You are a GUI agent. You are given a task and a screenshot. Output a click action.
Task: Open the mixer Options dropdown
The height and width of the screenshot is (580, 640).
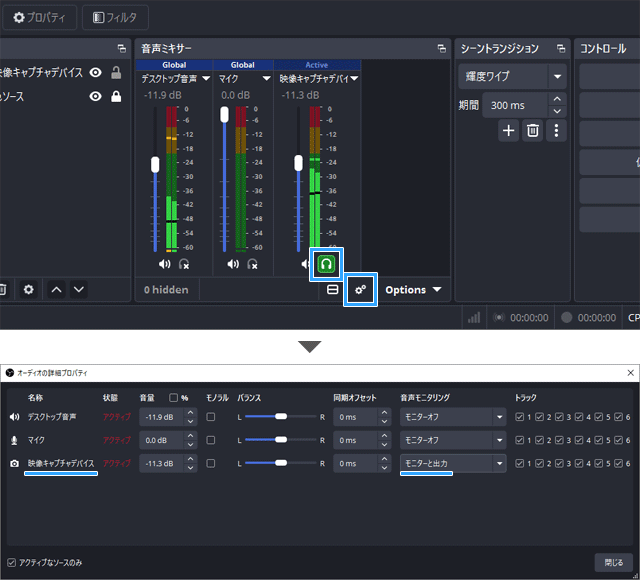tap(413, 290)
